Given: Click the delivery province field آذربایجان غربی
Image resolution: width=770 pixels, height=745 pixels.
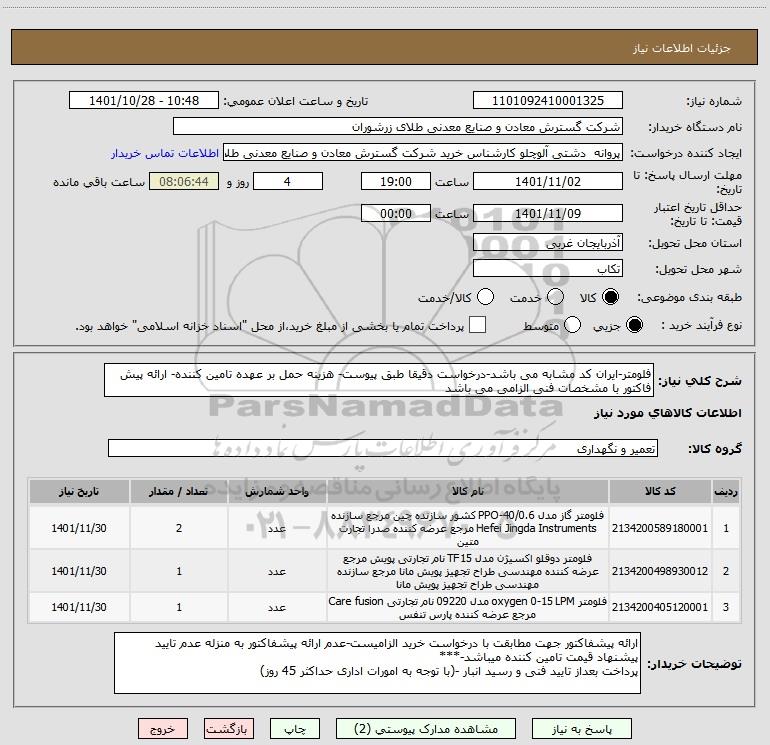Looking at the screenshot, I should click(x=548, y=243).
